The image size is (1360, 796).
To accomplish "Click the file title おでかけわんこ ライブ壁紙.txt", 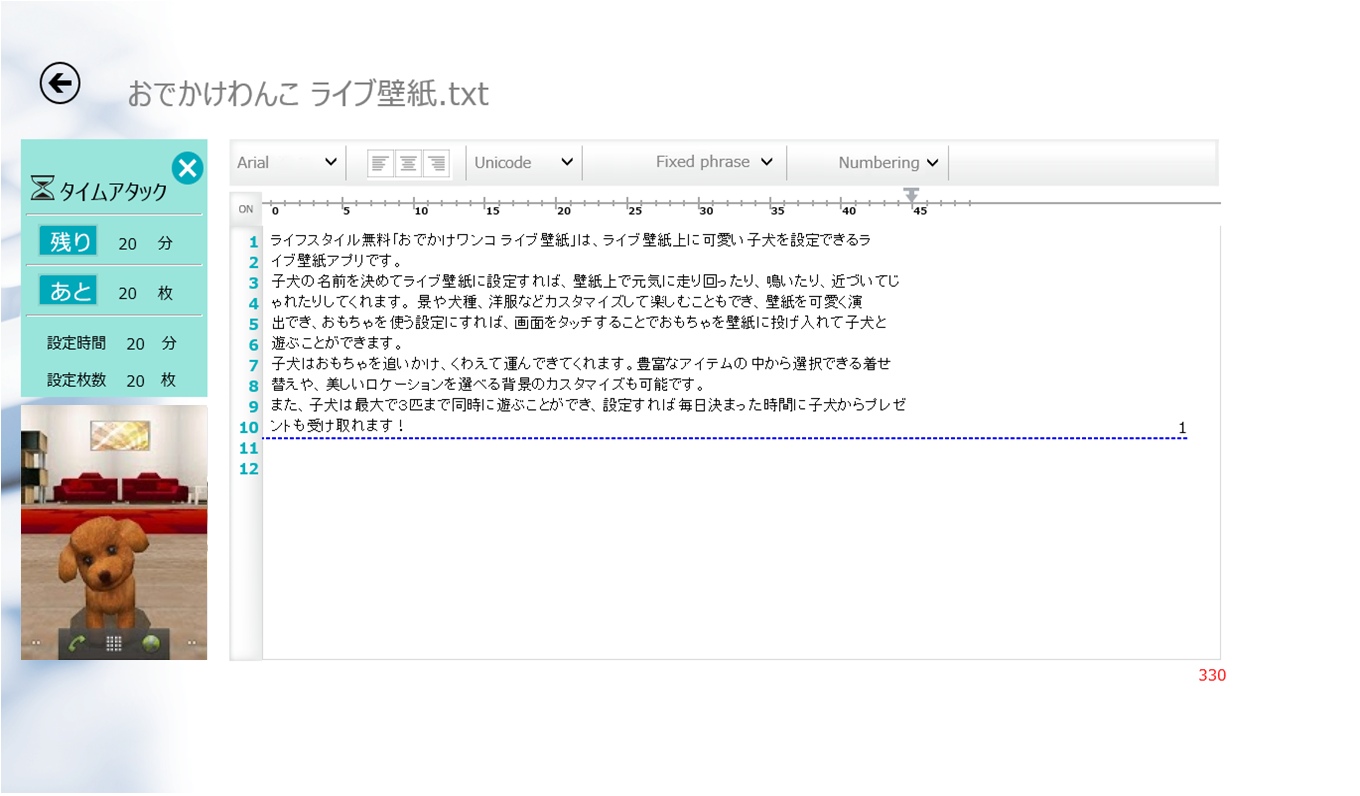I will coord(308,94).
